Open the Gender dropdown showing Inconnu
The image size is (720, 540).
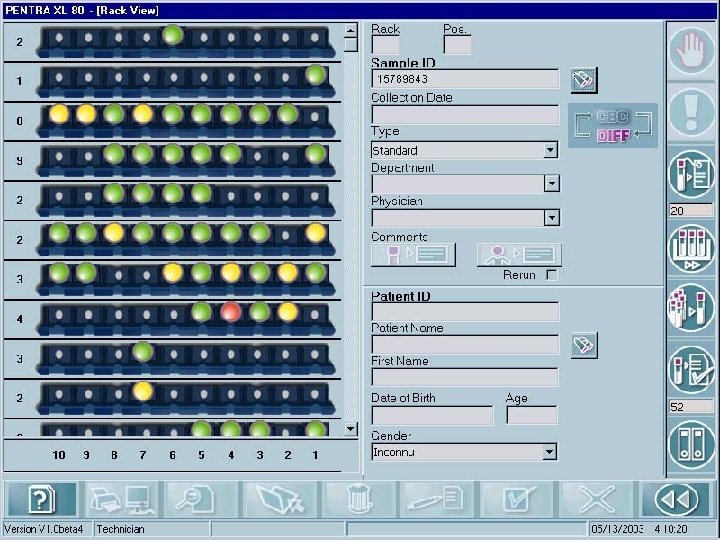[549, 452]
